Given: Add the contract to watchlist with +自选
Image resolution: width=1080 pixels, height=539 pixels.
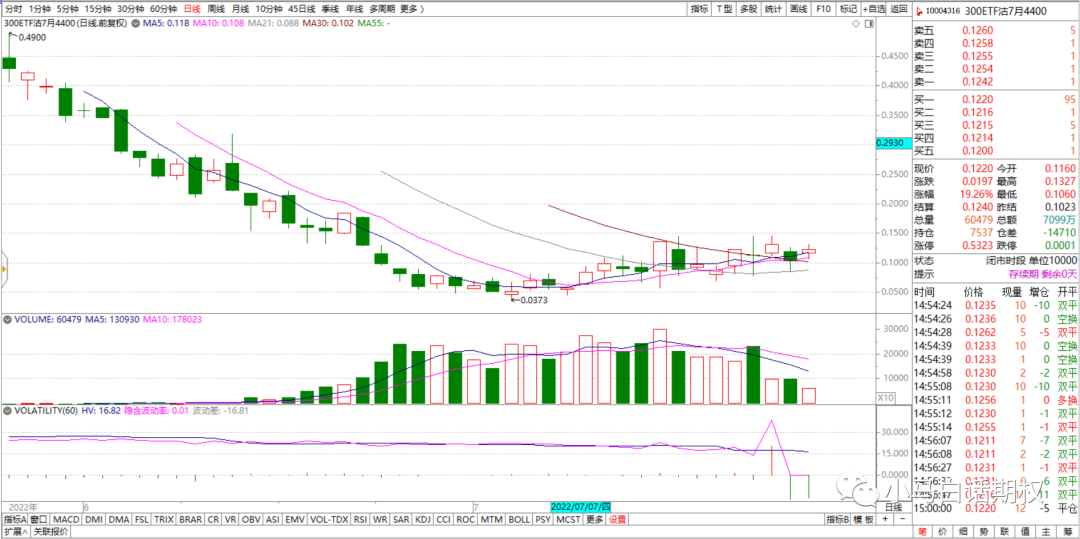Looking at the screenshot, I should (874, 9).
